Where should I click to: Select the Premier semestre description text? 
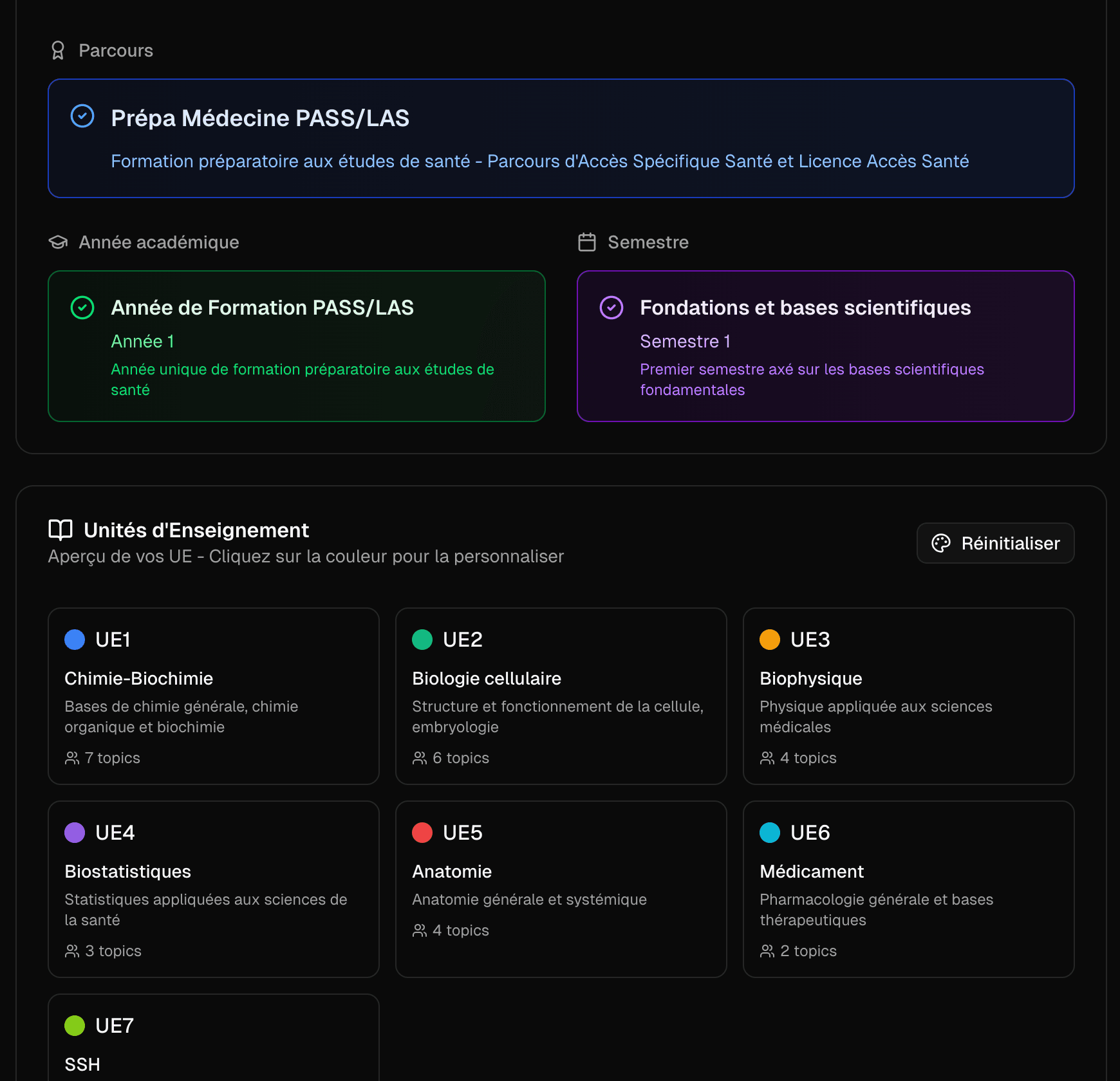[811, 380]
